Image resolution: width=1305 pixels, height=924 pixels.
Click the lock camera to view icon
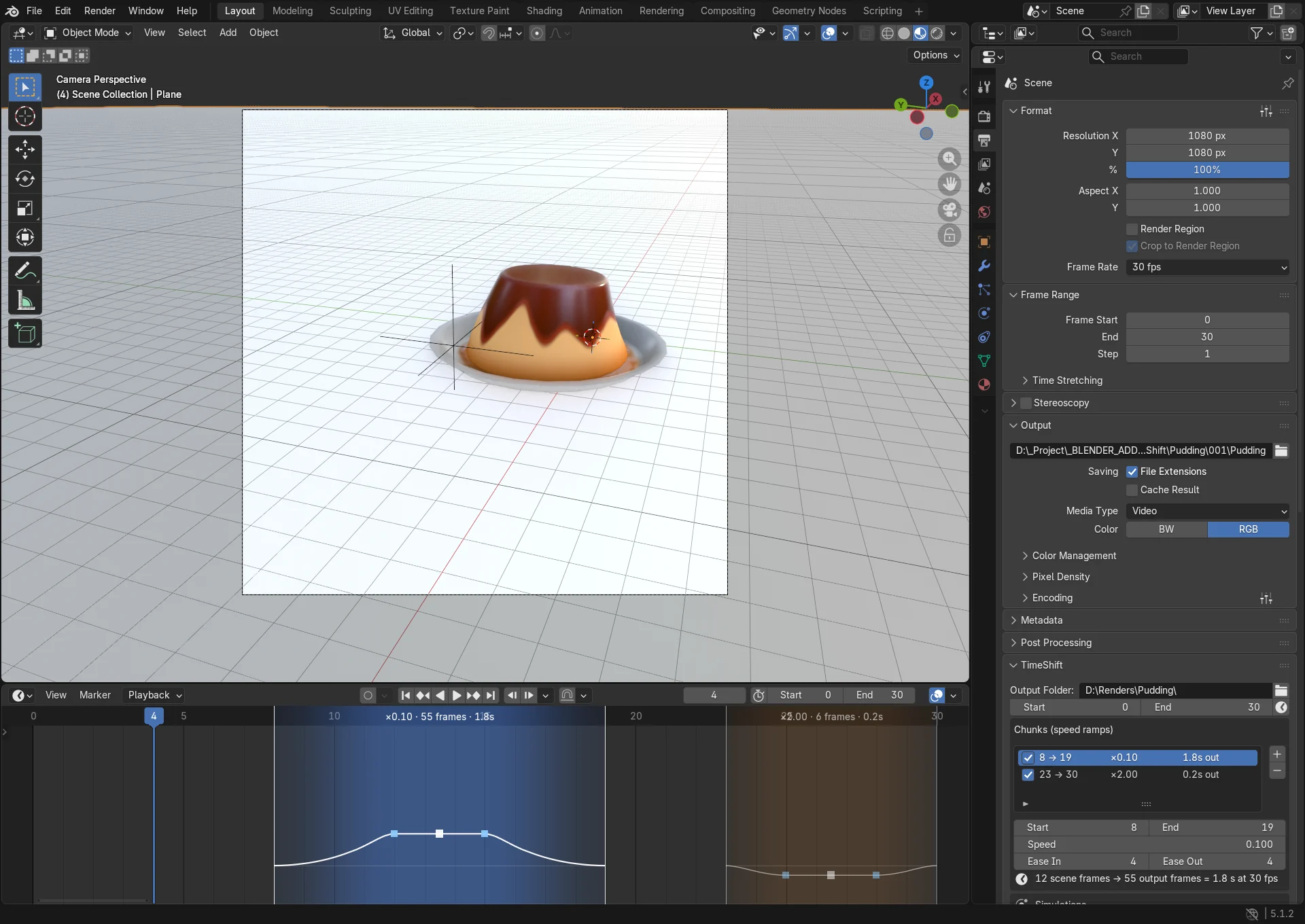coord(950,236)
